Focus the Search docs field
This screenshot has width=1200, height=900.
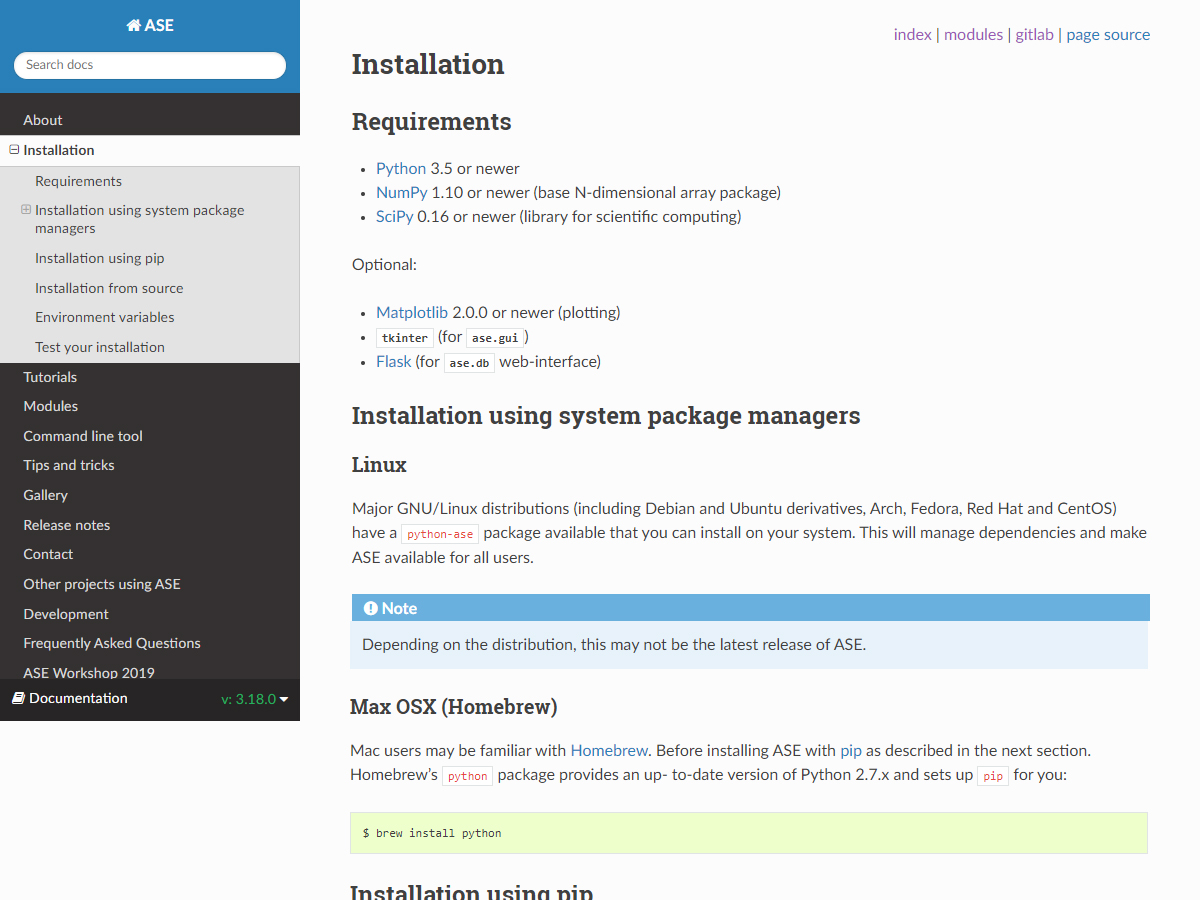pyautogui.click(x=150, y=65)
